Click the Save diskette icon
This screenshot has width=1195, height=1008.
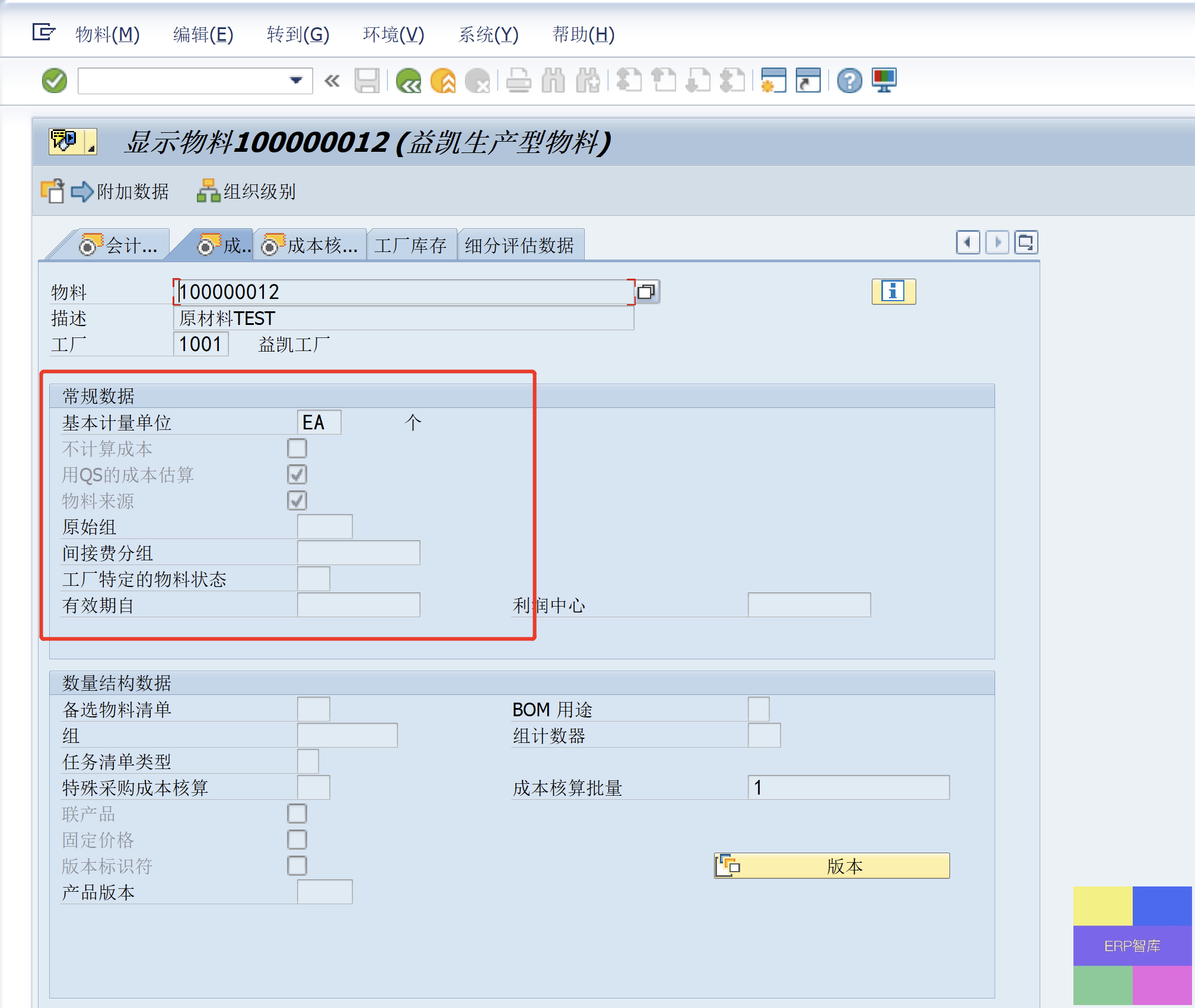click(x=367, y=81)
